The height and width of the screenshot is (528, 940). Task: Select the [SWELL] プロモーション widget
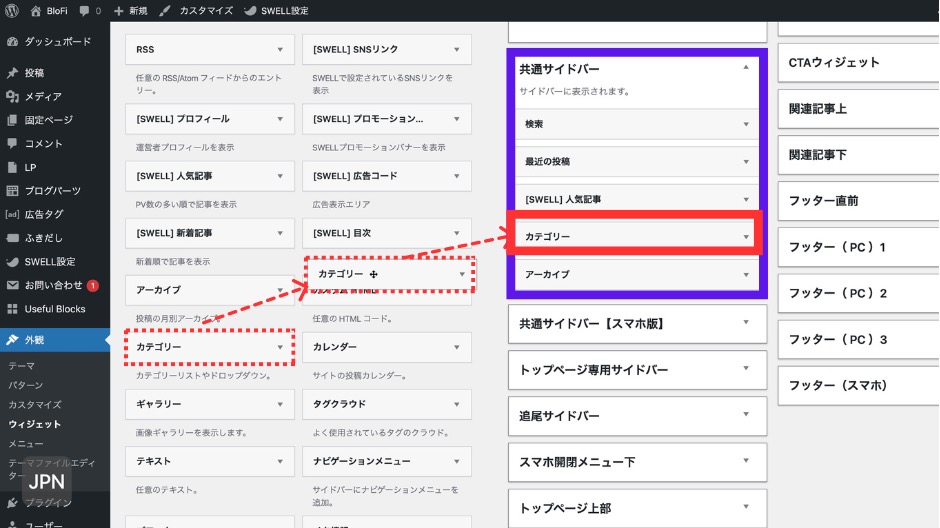pyautogui.click(x=387, y=119)
